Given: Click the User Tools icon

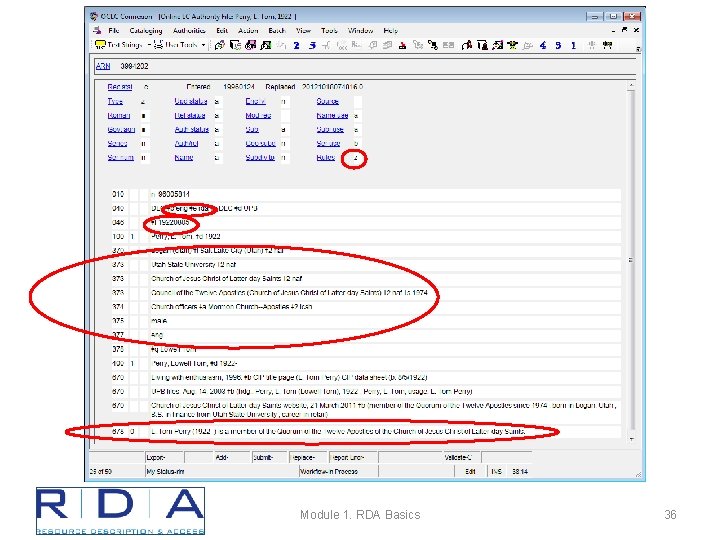Looking at the screenshot, I should point(158,45).
